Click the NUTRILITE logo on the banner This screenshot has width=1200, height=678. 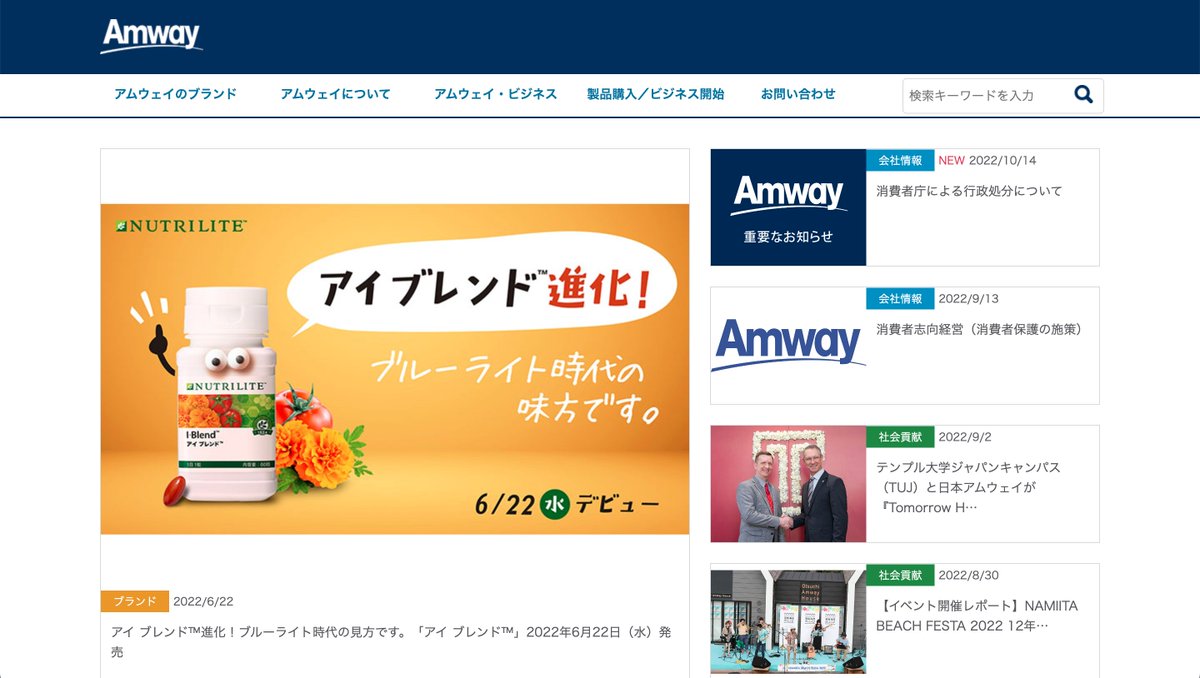[x=180, y=226]
